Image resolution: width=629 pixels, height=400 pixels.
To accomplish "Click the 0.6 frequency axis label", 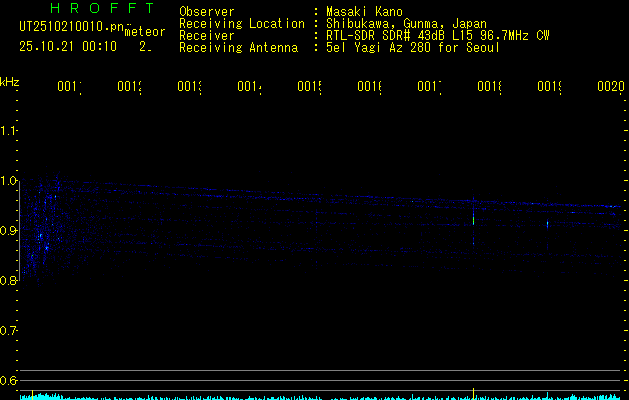I will 9,380.
